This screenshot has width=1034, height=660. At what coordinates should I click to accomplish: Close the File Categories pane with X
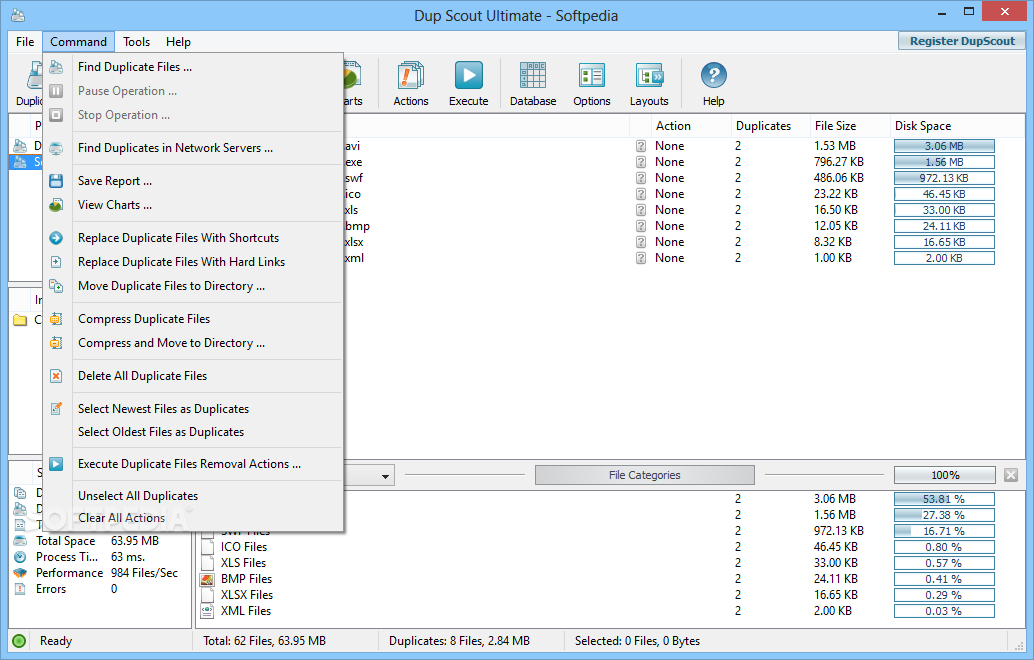tap(1011, 475)
